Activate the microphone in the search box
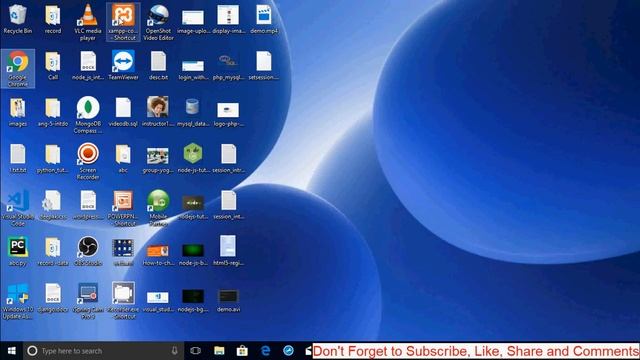 pyautogui.click(x=175, y=351)
